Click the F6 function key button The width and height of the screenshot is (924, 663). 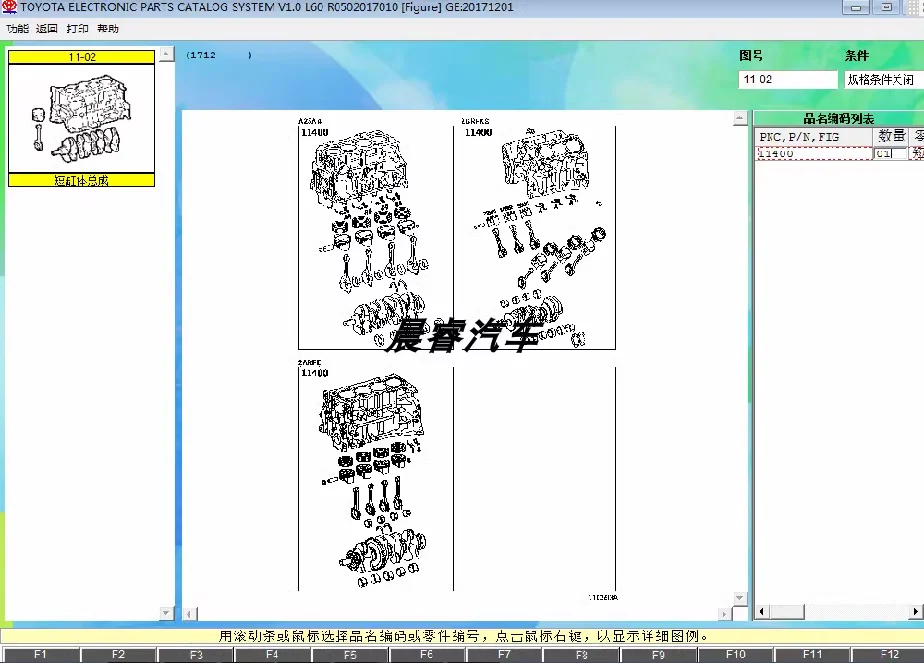(427, 655)
